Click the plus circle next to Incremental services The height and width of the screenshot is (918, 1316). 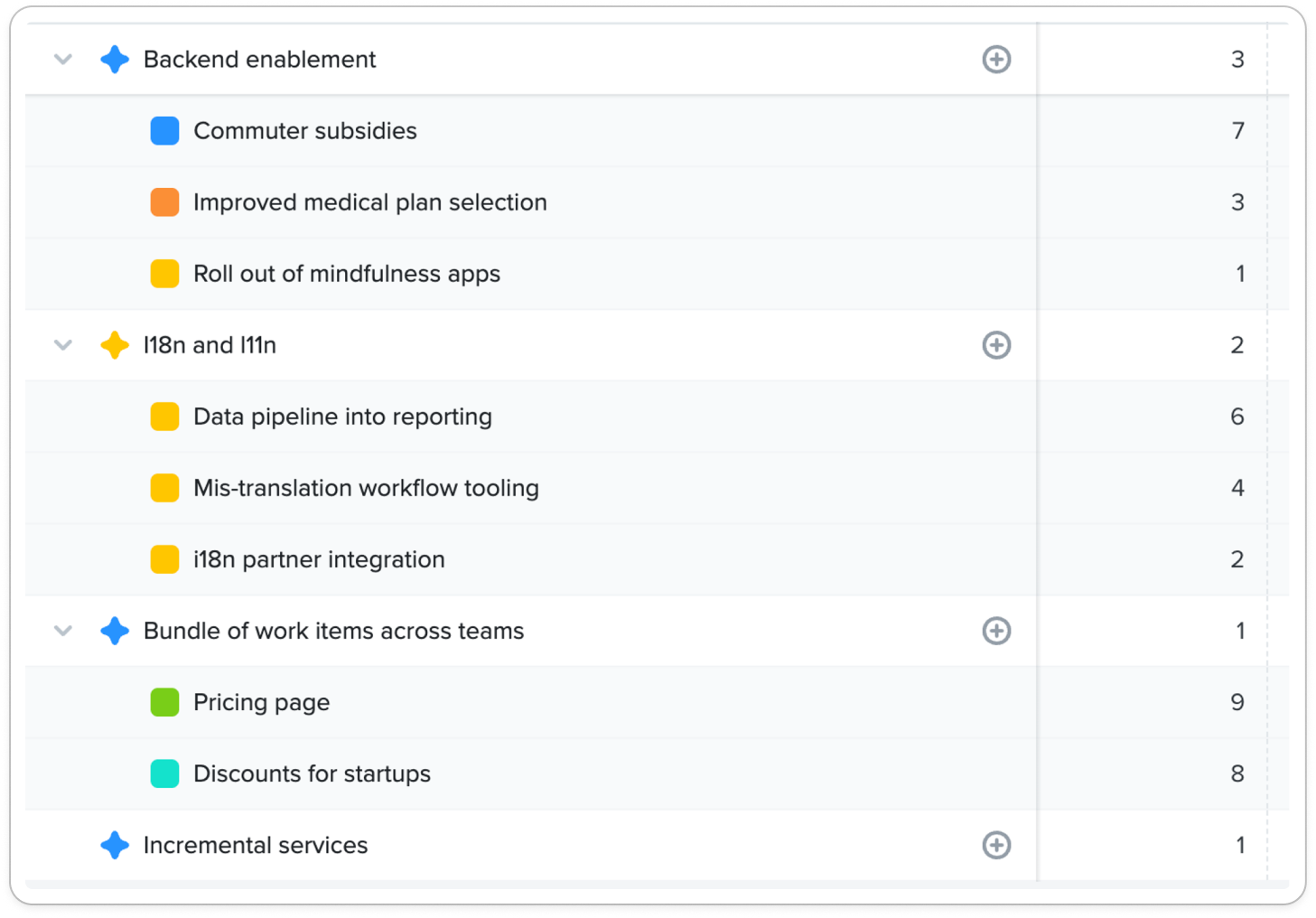coord(996,845)
